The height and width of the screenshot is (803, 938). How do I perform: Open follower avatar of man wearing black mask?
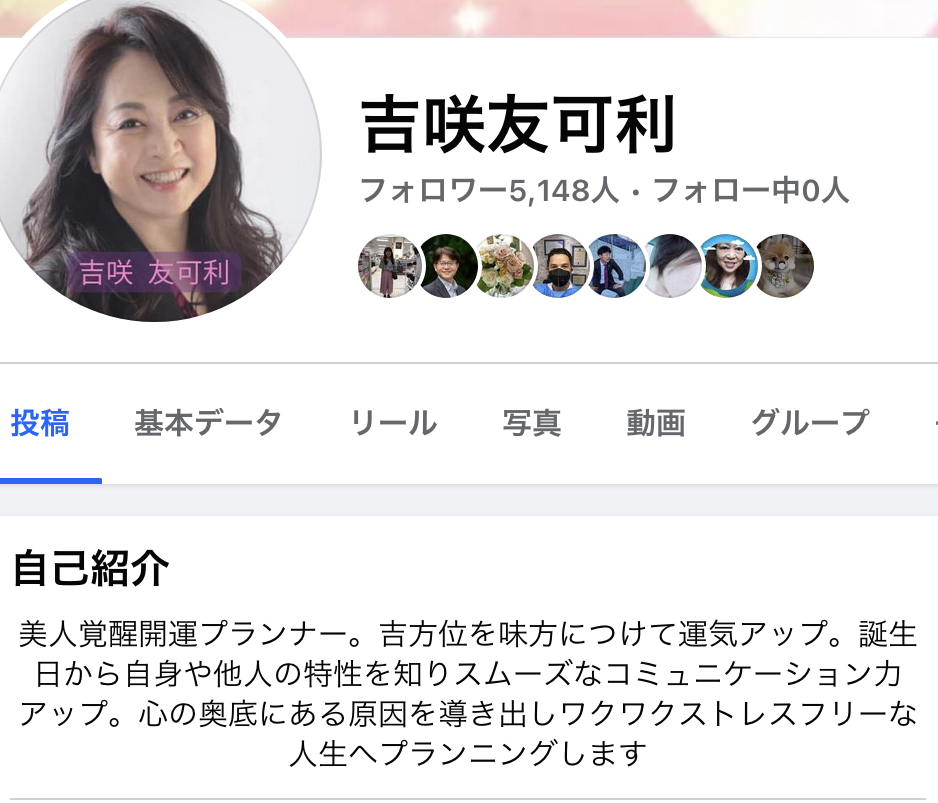(560, 266)
